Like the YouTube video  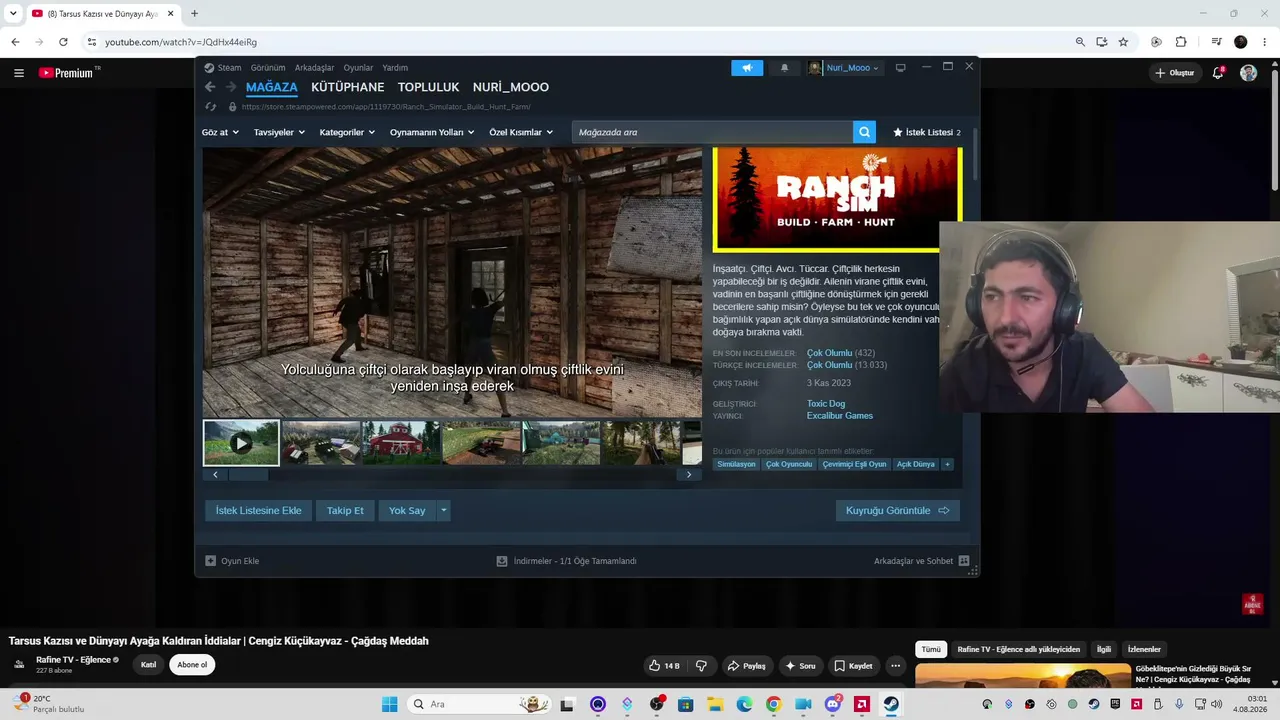pos(664,666)
